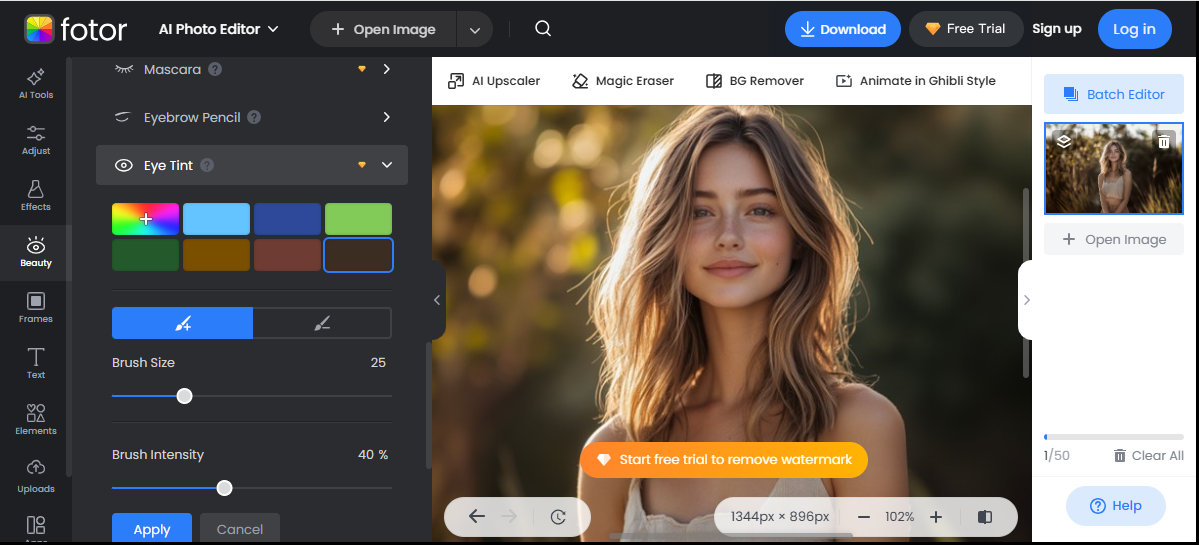Click the layers icon on thumbnail
The width and height of the screenshot is (1199, 545).
1063,141
